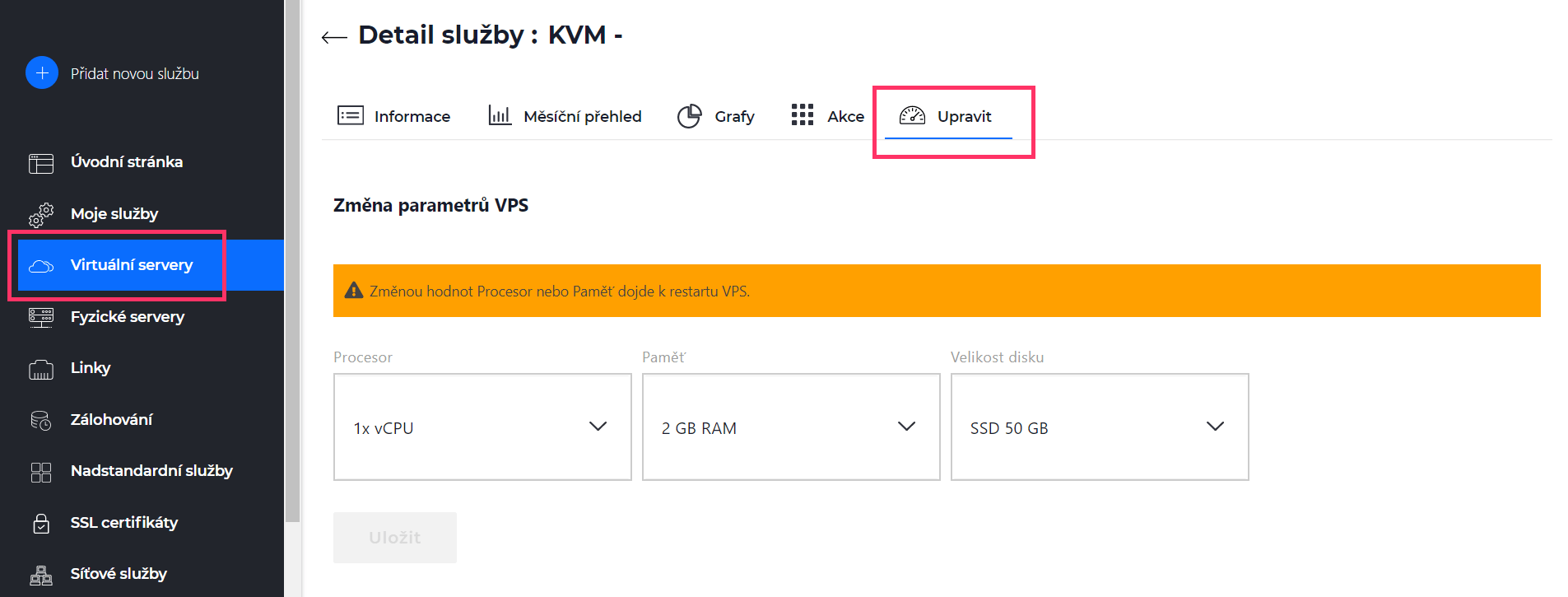Click the SSL certifikáty lock icon
The width and height of the screenshot is (1568, 597).
(41, 524)
